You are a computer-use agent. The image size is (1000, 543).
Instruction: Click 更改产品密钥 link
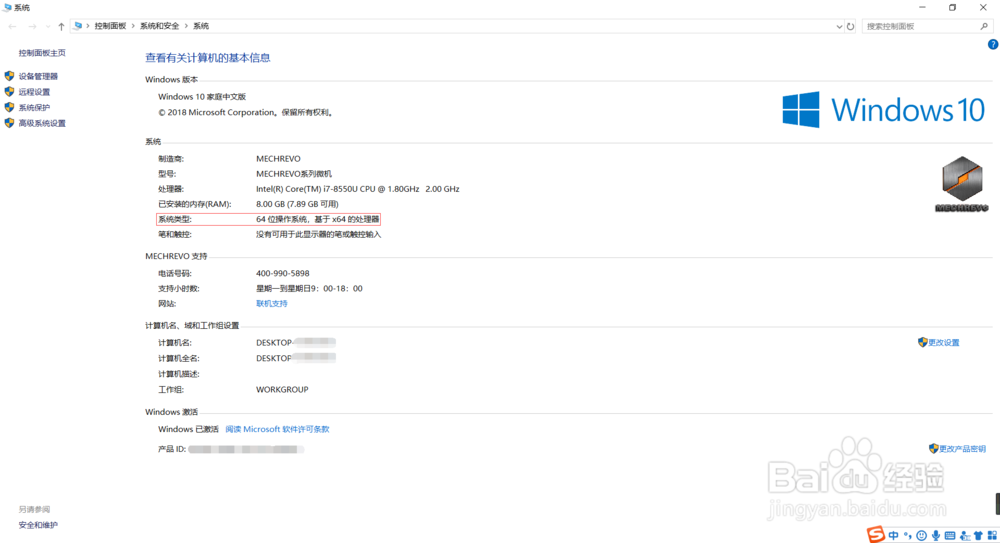(x=962, y=449)
